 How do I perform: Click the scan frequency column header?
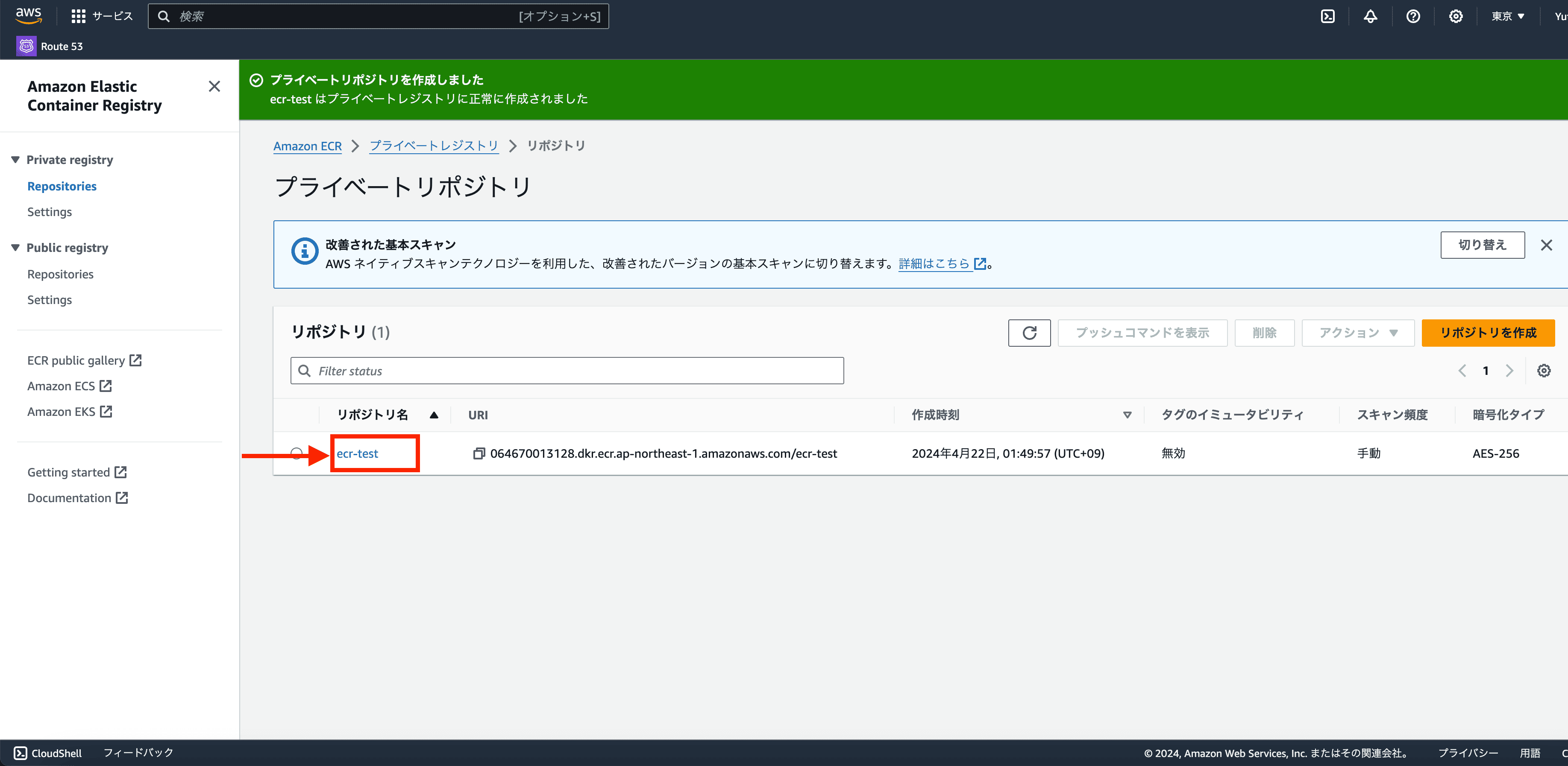coord(1392,415)
